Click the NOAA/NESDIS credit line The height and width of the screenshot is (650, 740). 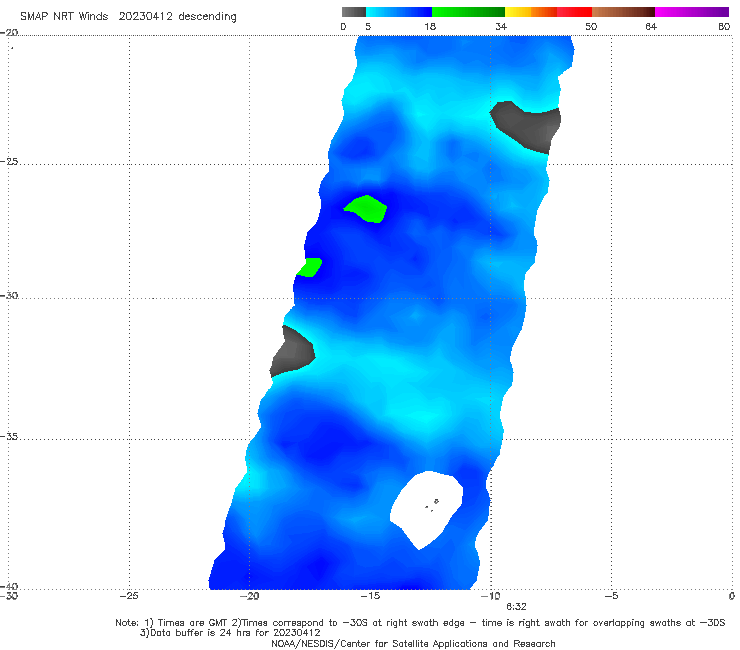(413, 643)
